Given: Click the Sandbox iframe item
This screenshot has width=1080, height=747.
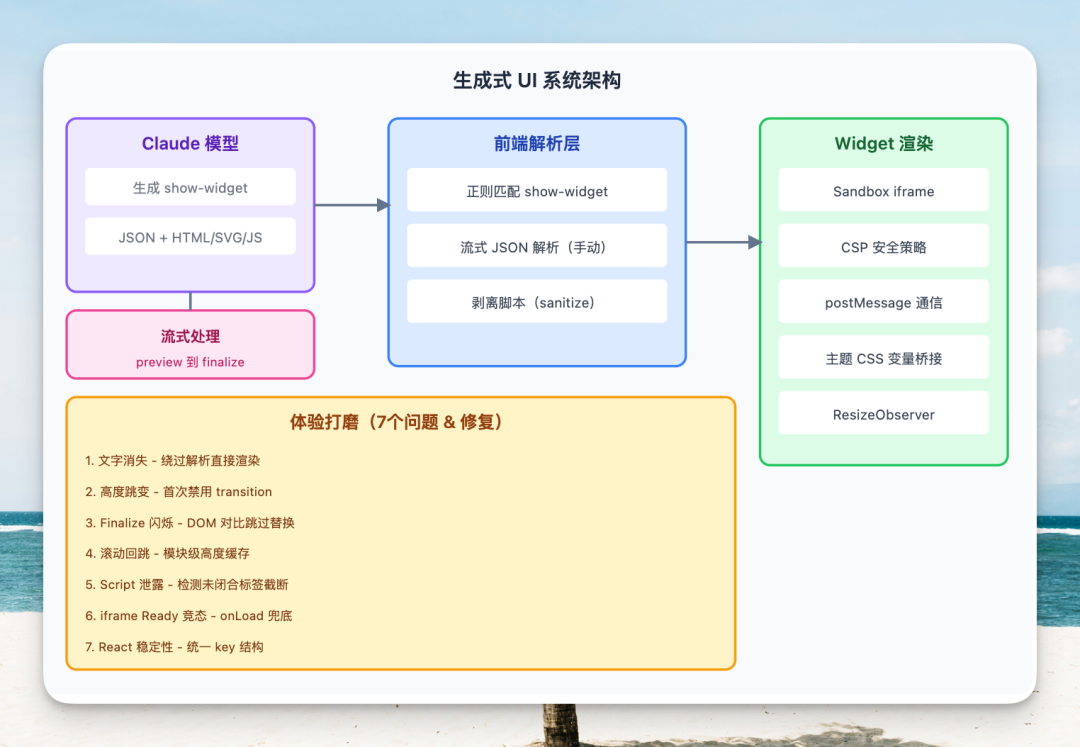Looking at the screenshot, I should [x=883, y=190].
